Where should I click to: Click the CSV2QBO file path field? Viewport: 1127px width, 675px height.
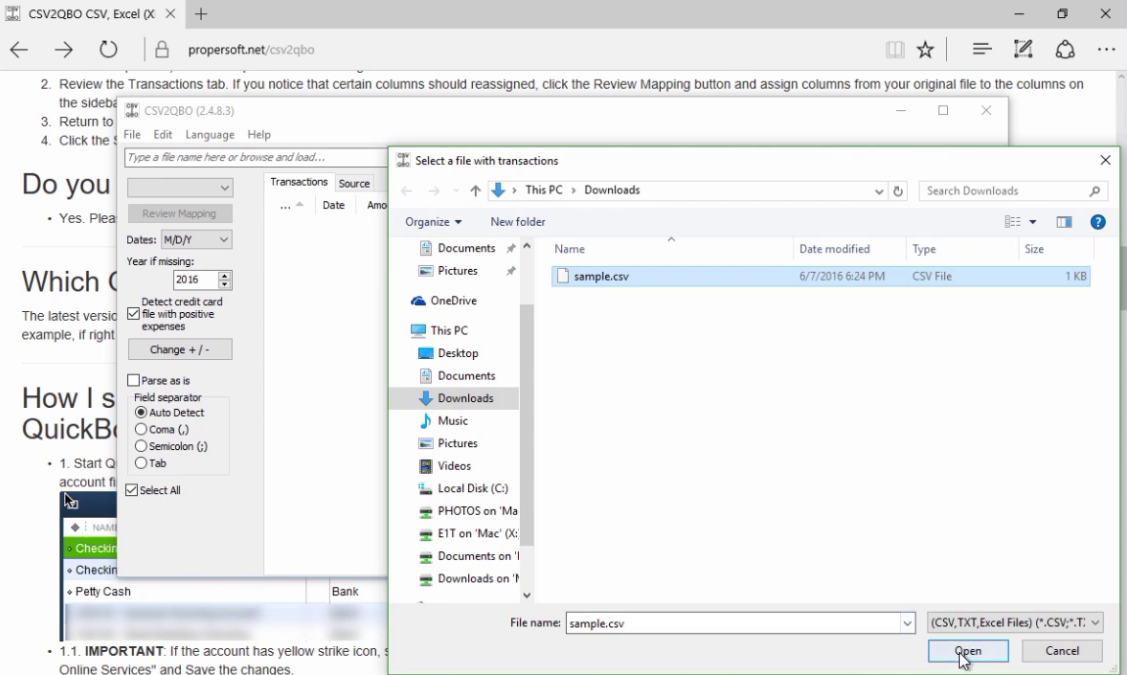(x=255, y=157)
